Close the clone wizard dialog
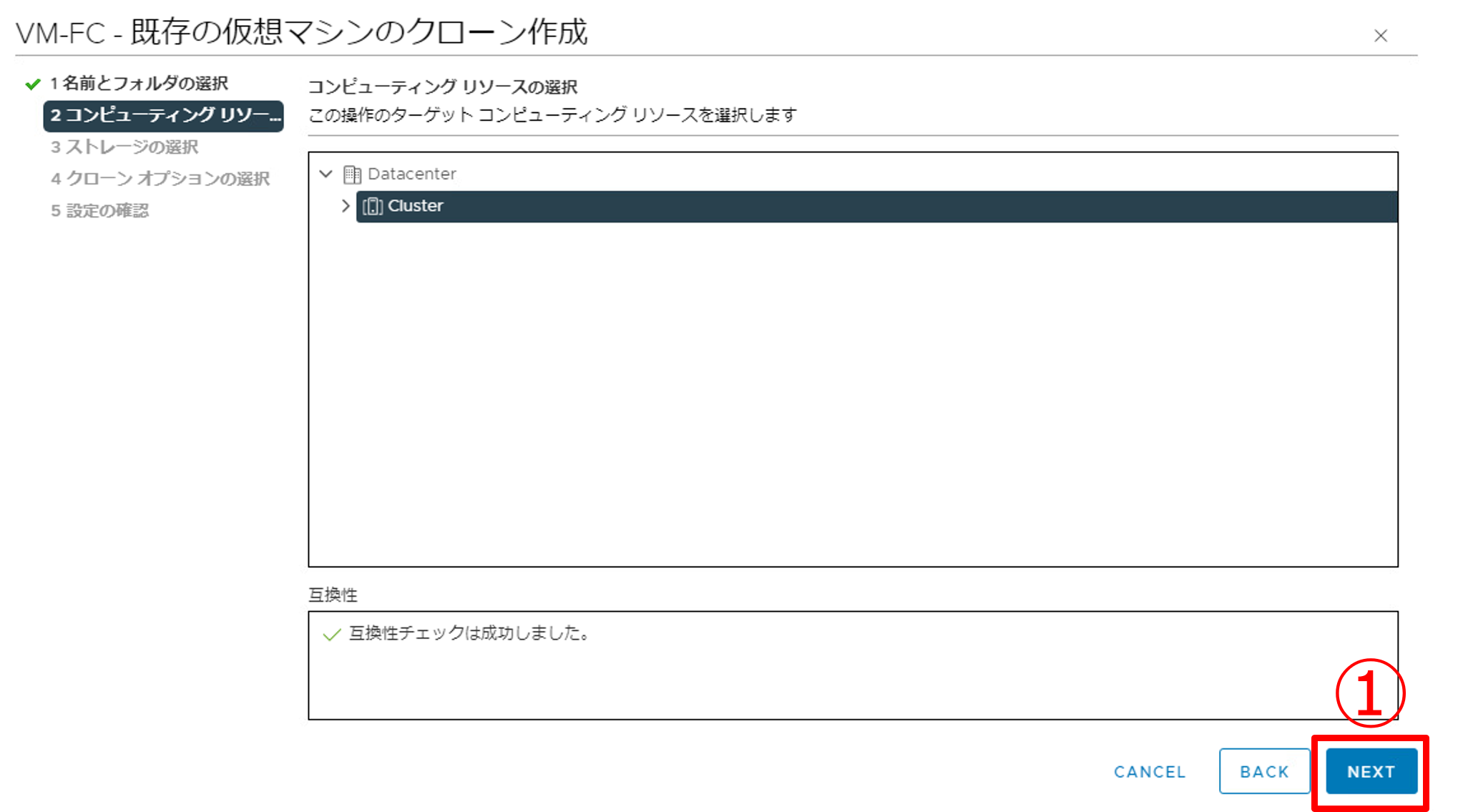This screenshot has width=1458, height=812. click(1380, 36)
